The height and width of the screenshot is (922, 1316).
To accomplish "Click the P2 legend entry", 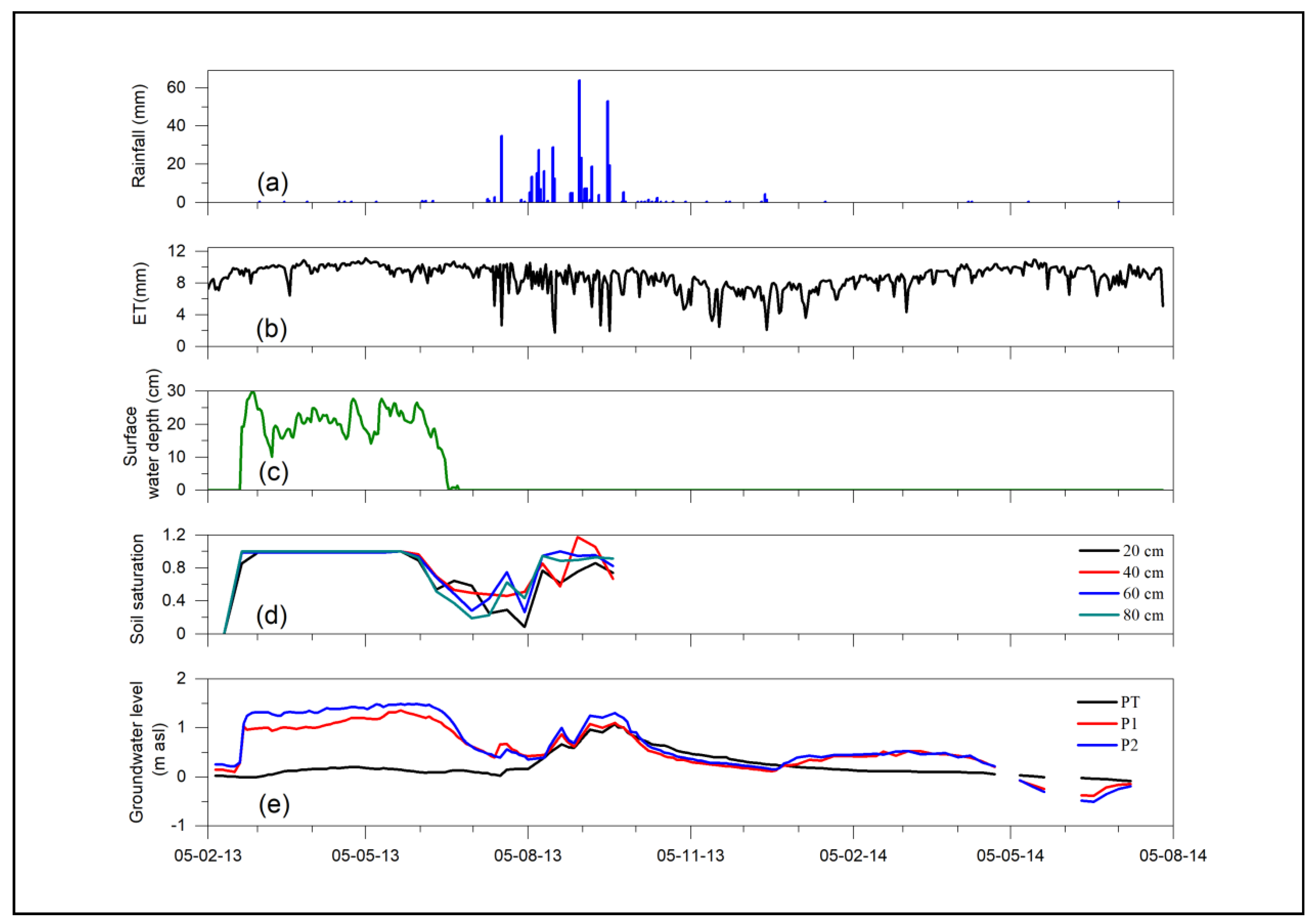I will (1129, 745).
